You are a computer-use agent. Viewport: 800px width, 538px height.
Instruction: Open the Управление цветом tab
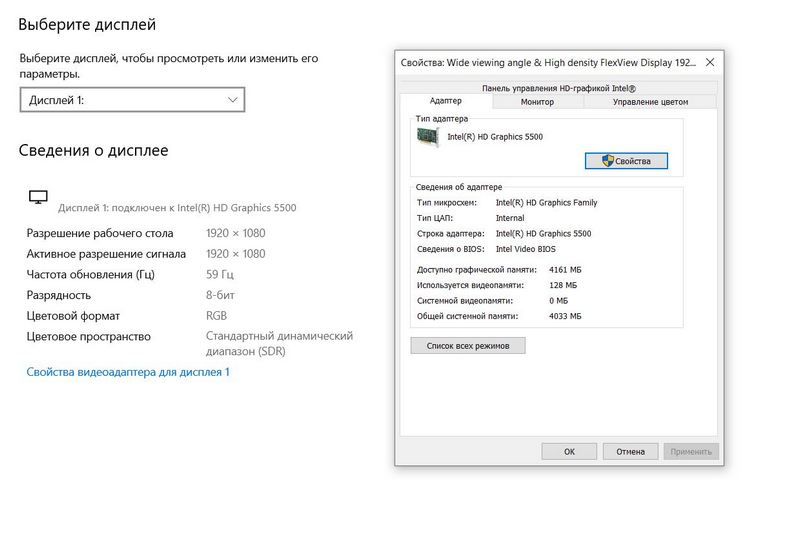650,102
